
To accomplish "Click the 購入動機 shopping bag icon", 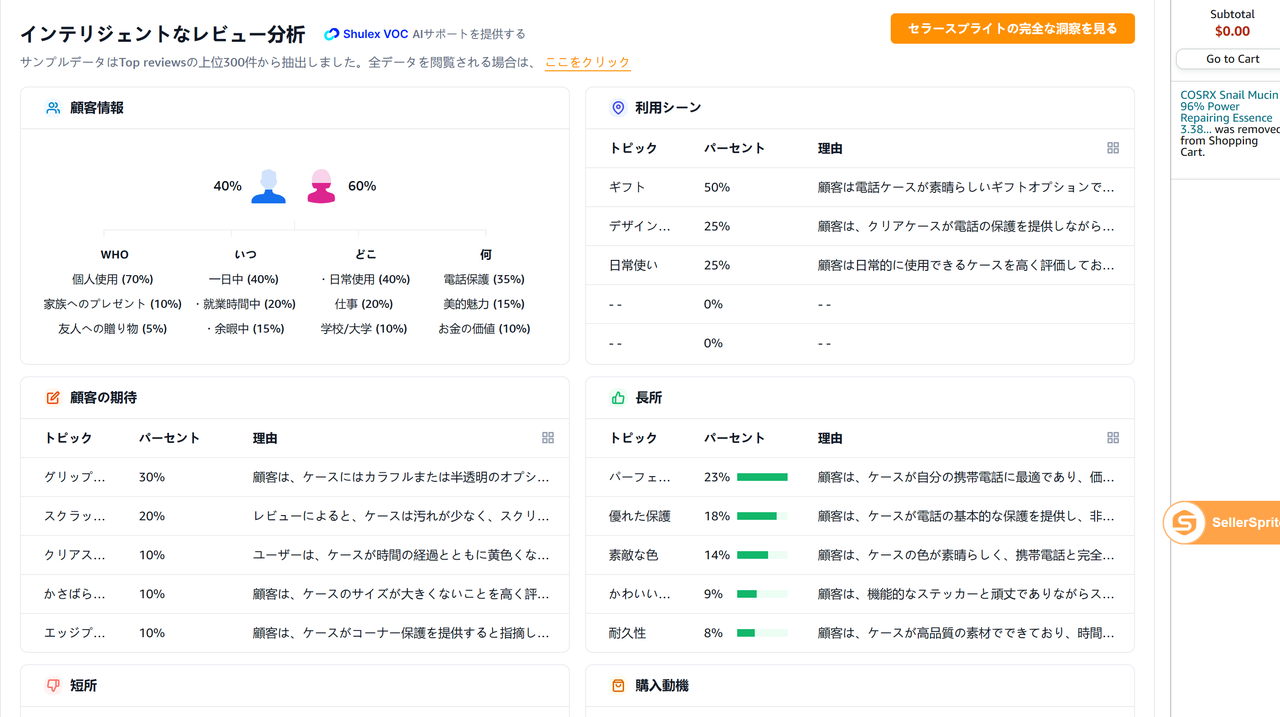I will pyautogui.click(x=618, y=686).
